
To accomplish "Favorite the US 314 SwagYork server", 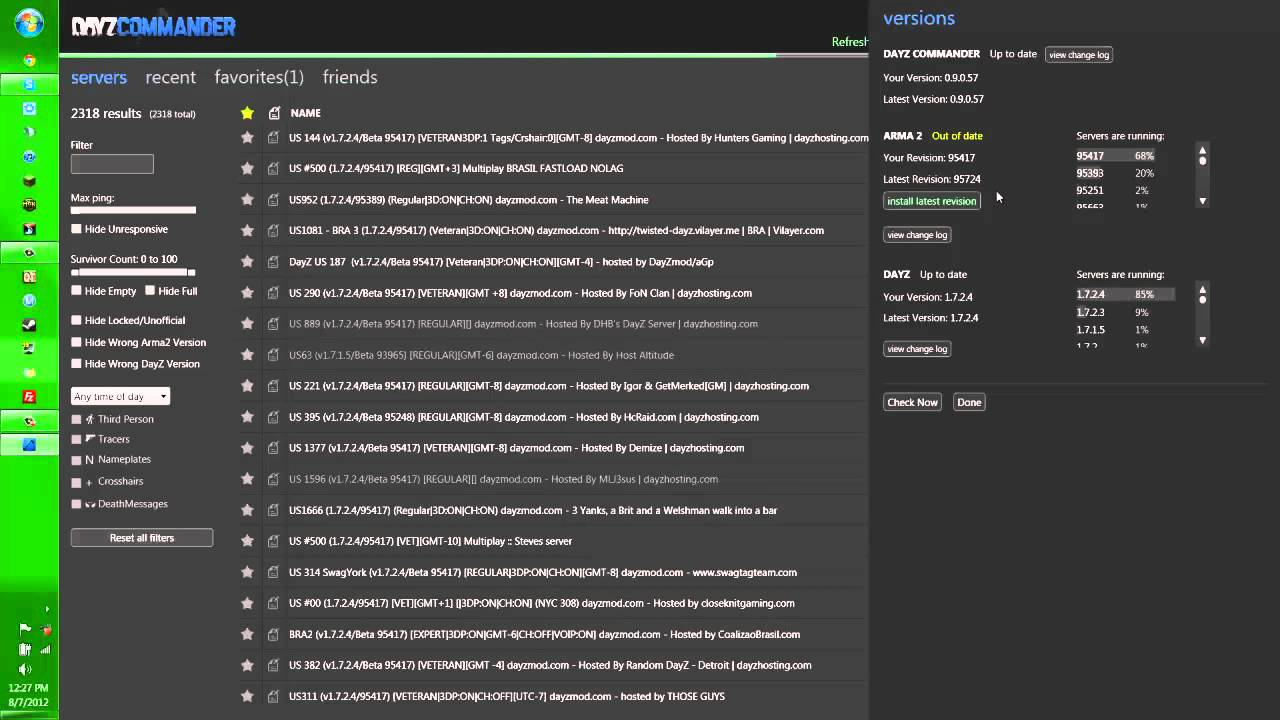I will click(x=247, y=572).
